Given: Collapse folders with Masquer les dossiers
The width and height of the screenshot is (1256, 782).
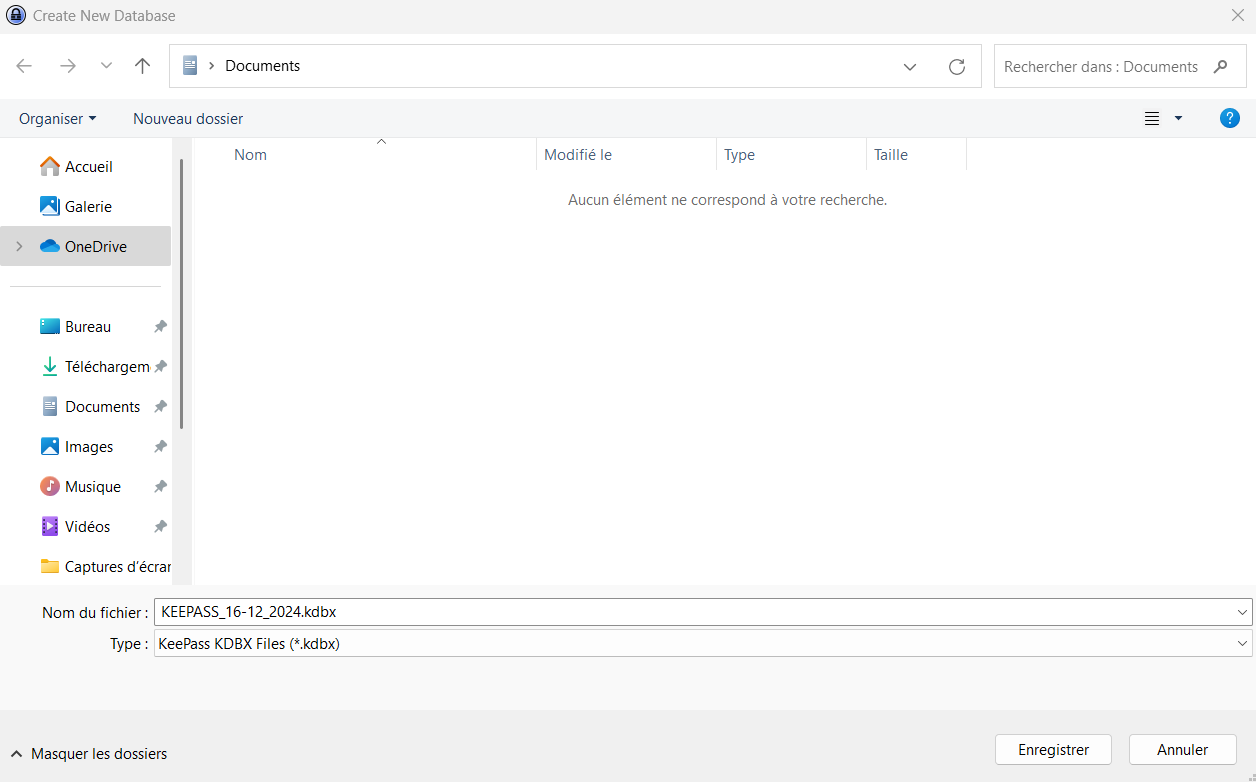Looking at the screenshot, I should tap(88, 754).
